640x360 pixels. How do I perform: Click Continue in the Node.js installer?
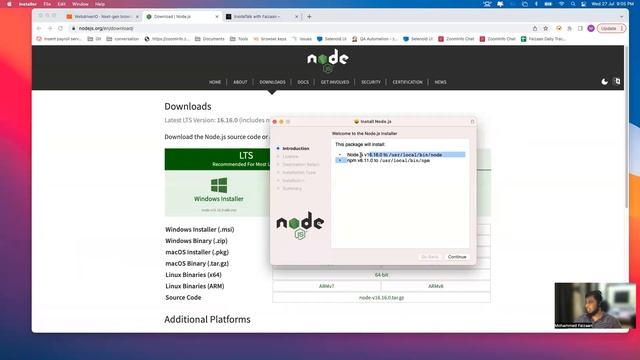[457, 257]
